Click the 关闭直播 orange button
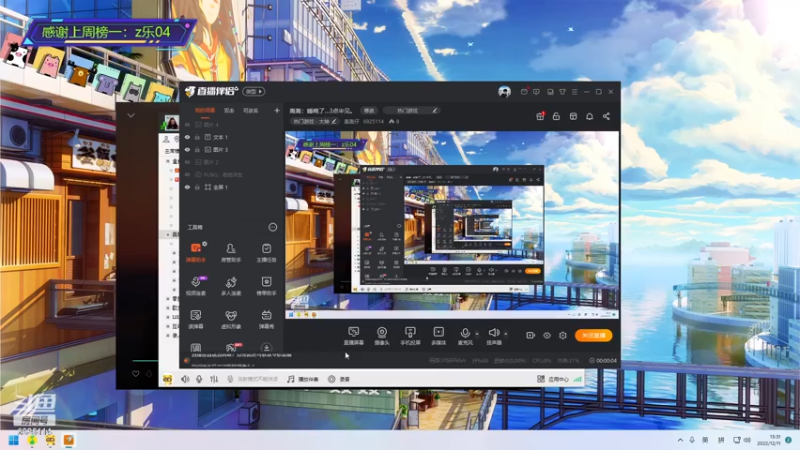 click(x=593, y=335)
